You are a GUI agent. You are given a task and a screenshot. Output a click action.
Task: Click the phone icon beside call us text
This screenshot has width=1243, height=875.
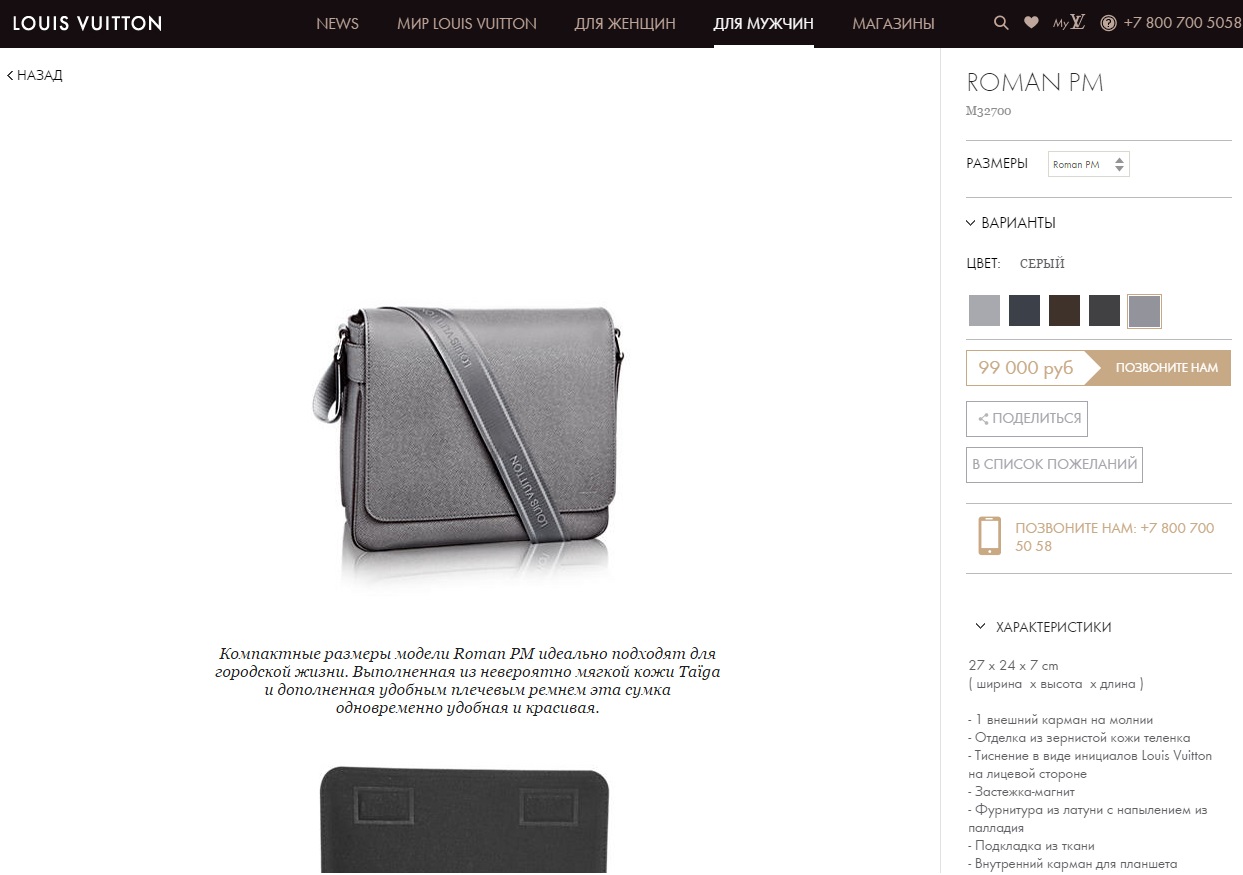point(989,536)
